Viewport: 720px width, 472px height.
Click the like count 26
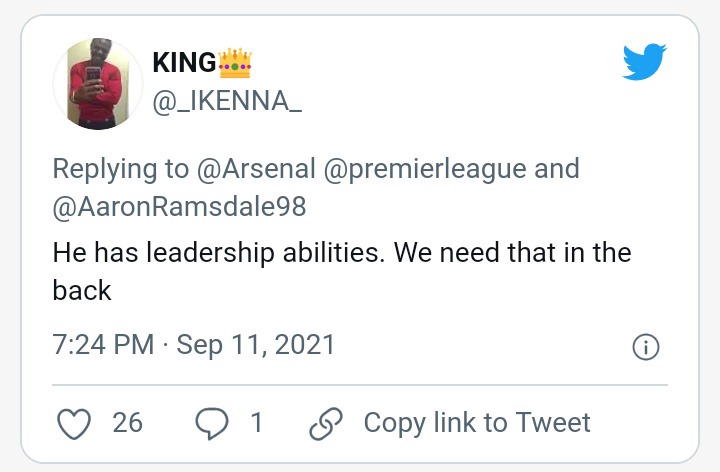tap(128, 423)
